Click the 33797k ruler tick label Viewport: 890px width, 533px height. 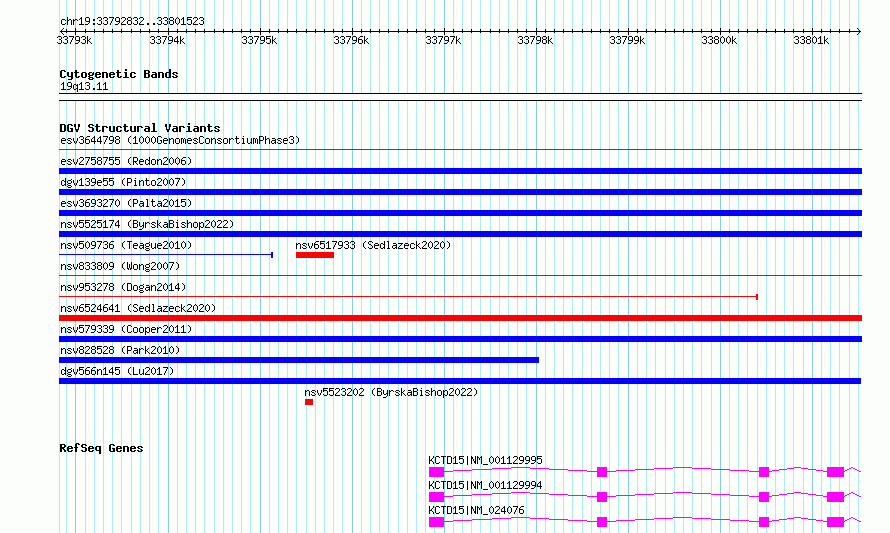(443, 40)
